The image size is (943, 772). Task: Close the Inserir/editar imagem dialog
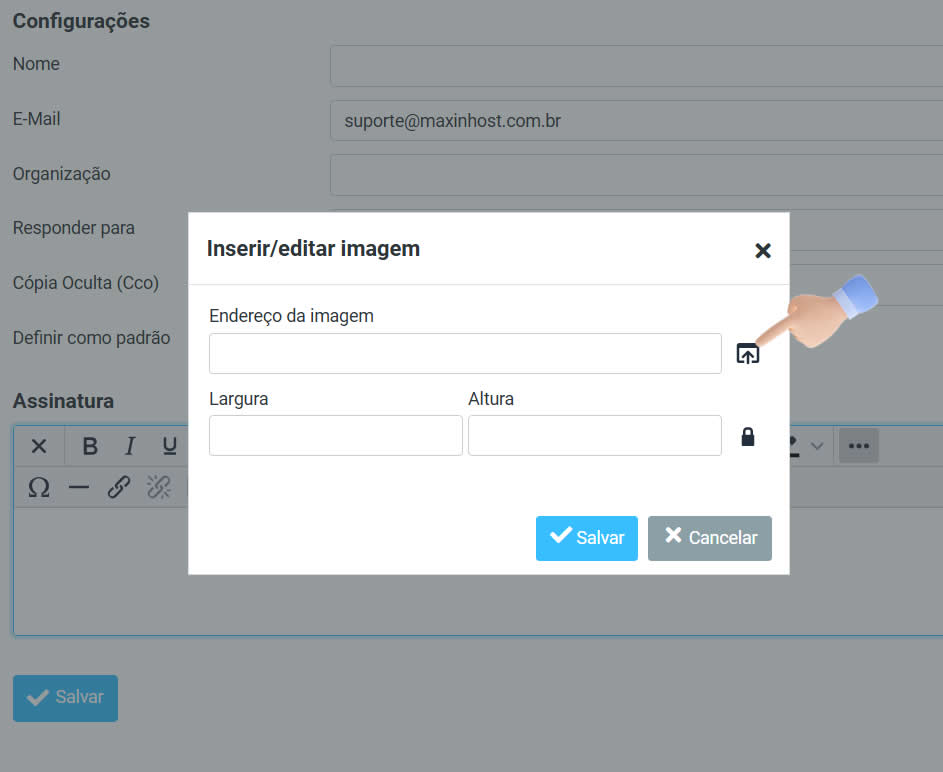point(762,251)
